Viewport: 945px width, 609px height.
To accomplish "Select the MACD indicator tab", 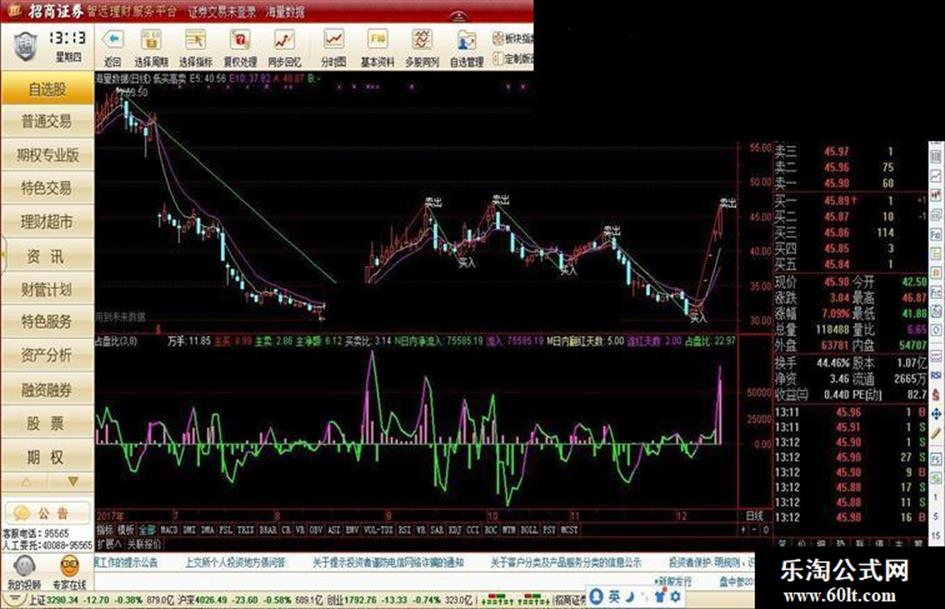I will pos(169,530).
